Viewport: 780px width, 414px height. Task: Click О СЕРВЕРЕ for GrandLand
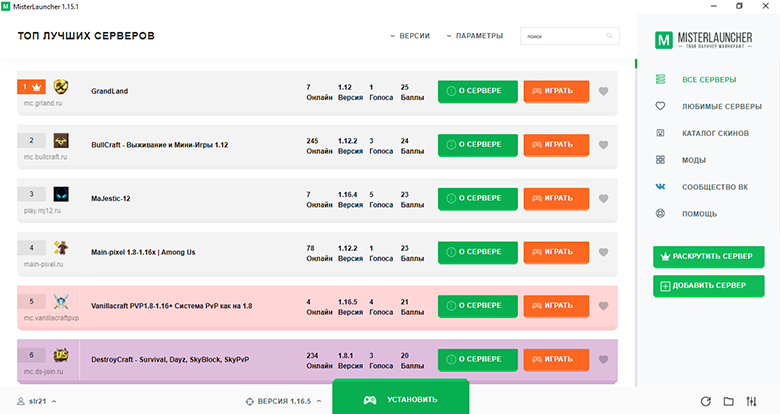478,91
